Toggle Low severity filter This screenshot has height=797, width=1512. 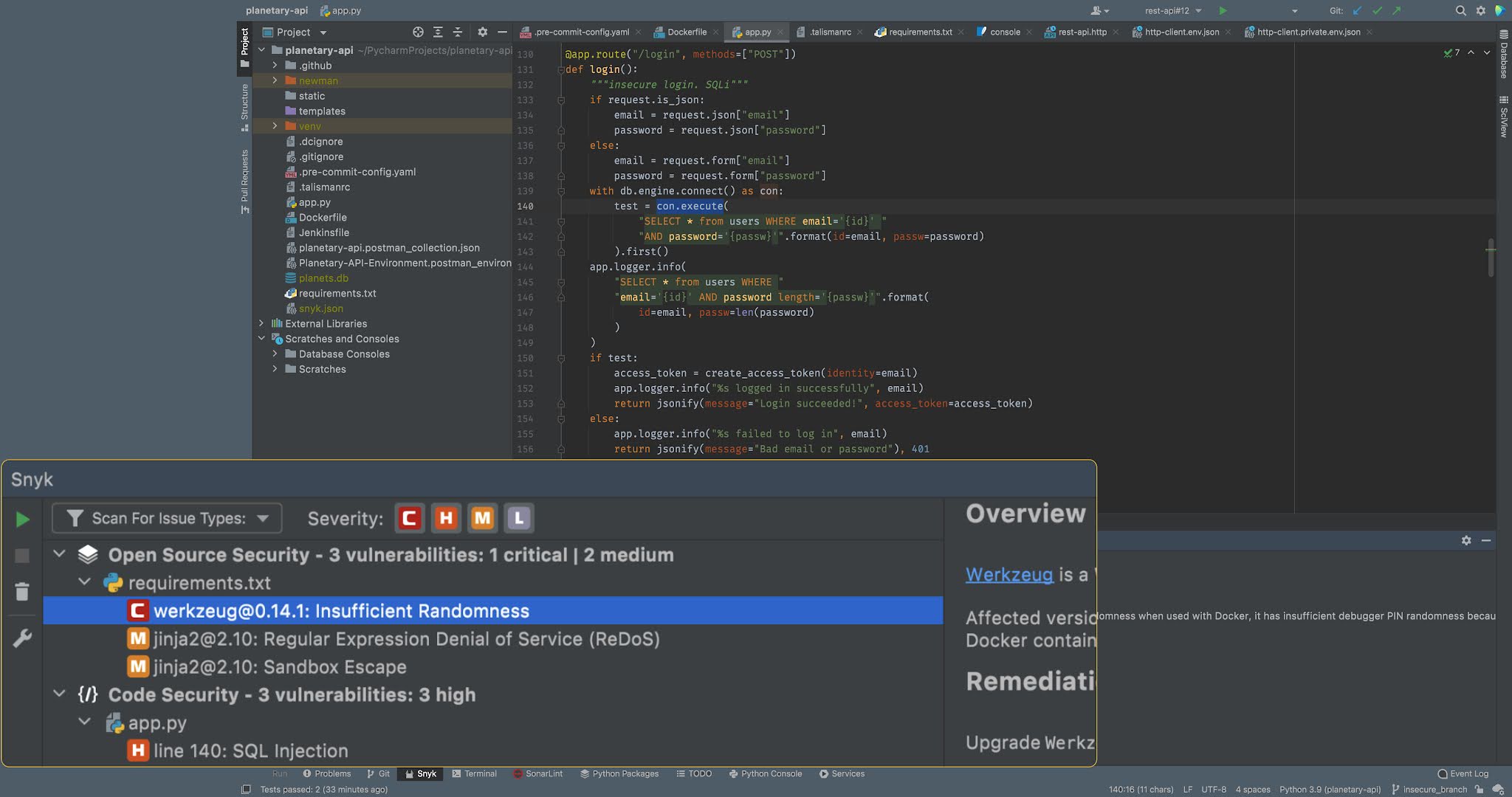click(x=519, y=518)
